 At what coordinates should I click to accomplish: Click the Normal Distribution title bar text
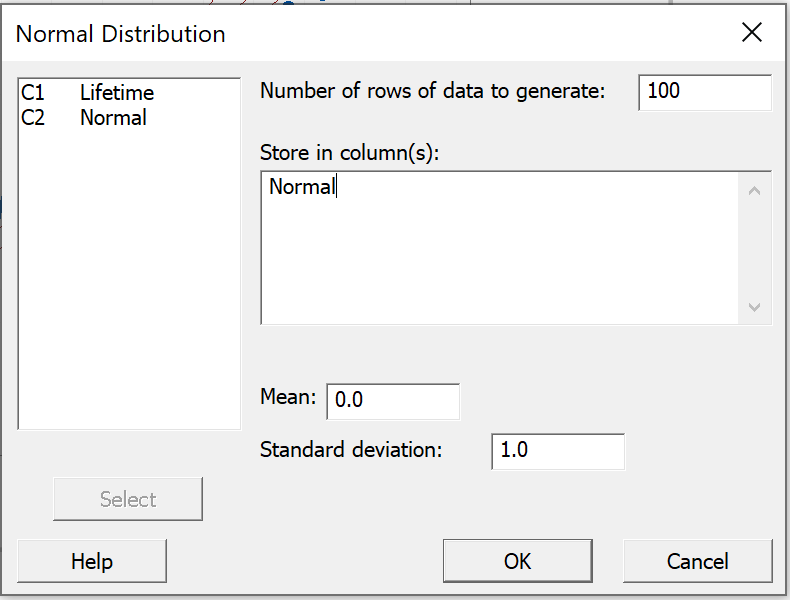120,34
